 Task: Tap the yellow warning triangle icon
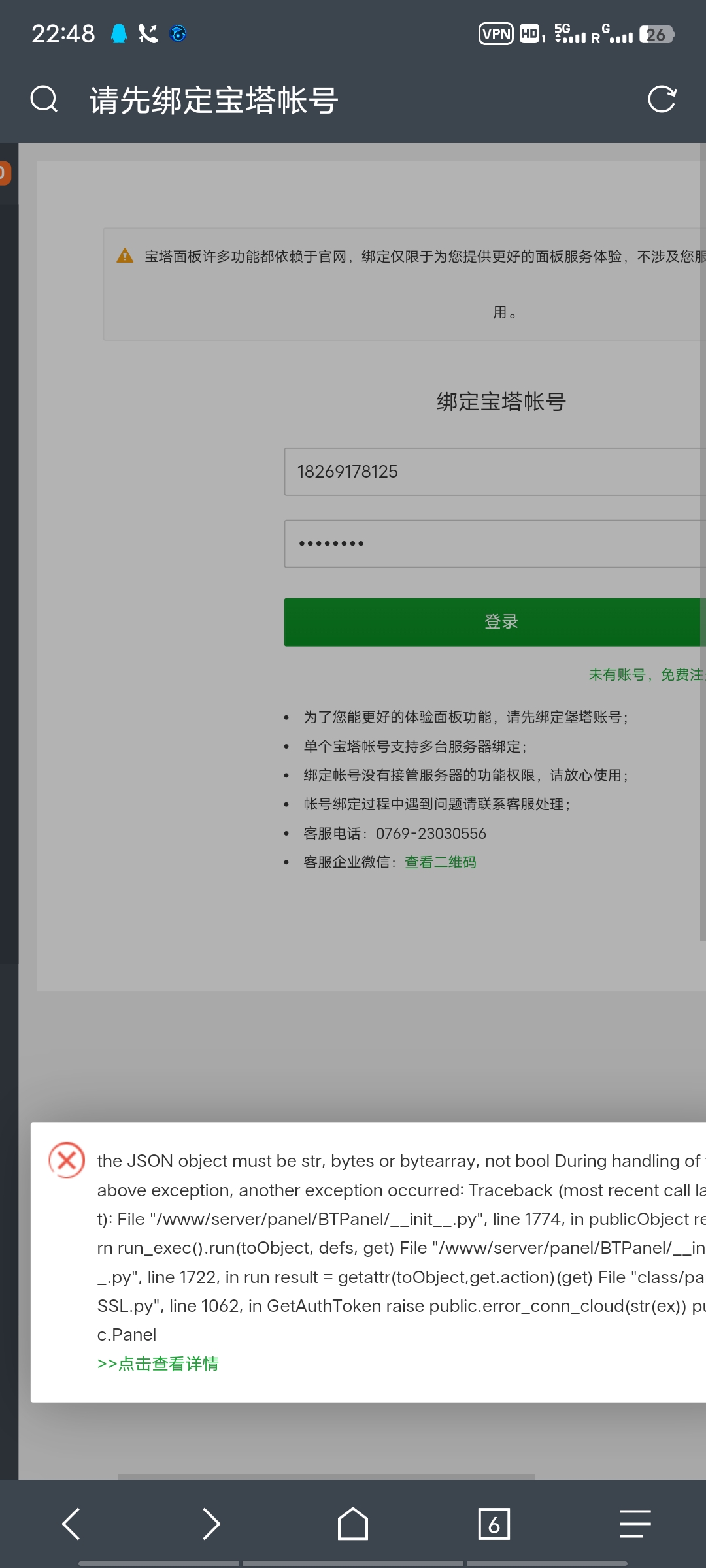click(125, 256)
